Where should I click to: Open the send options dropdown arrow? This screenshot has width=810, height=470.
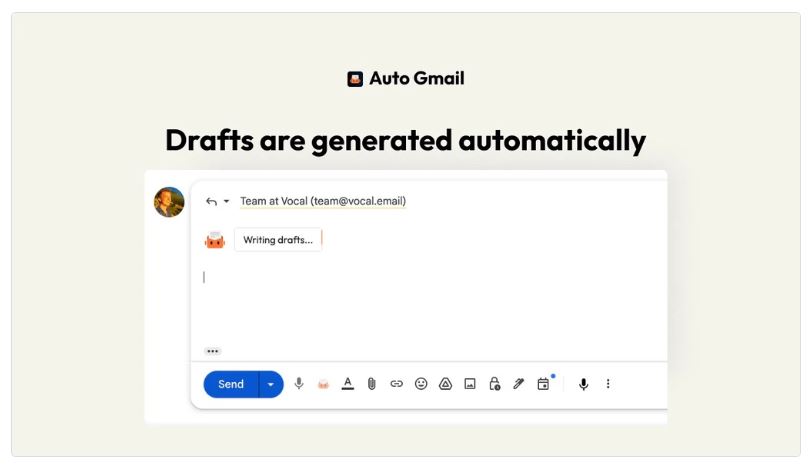pyautogui.click(x=271, y=384)
